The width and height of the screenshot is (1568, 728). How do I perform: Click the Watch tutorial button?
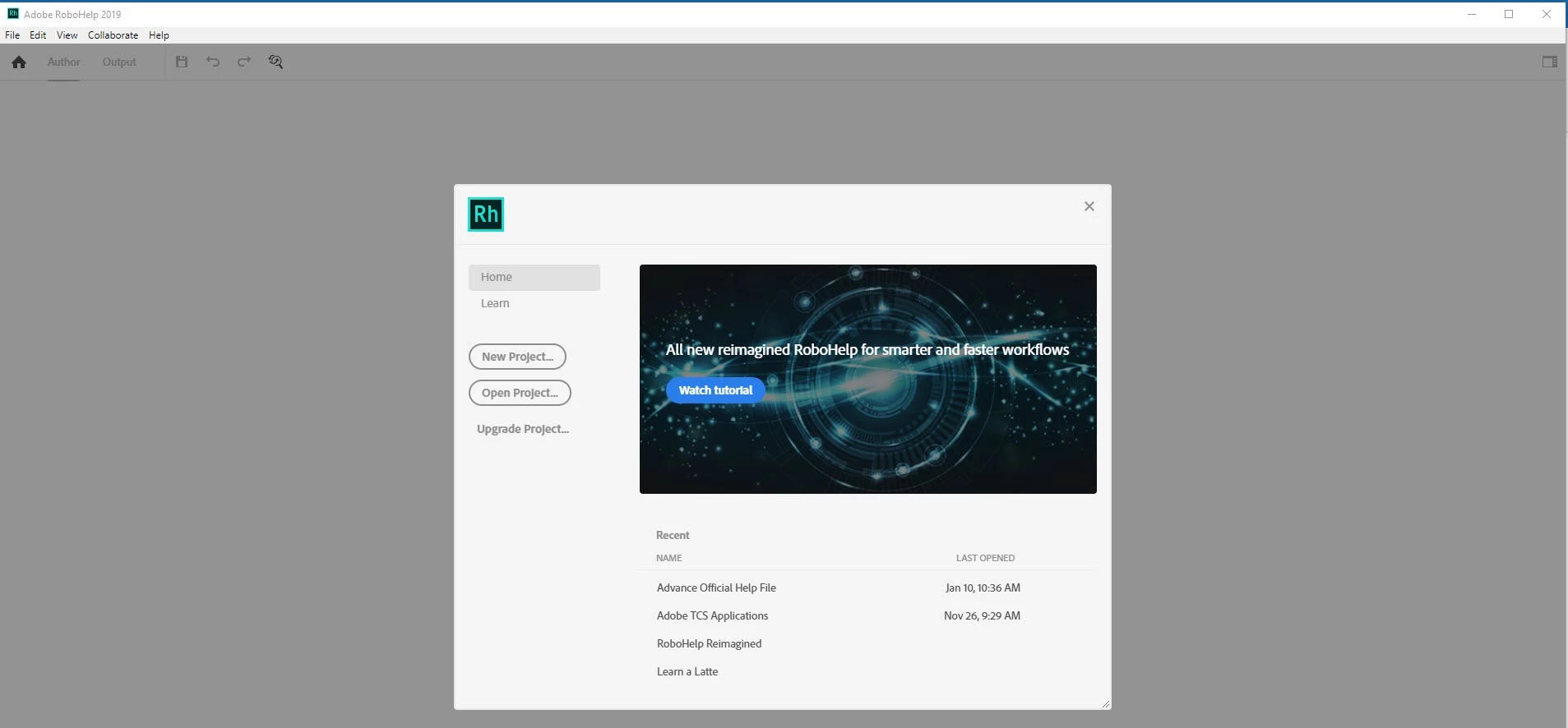[715, 390]
